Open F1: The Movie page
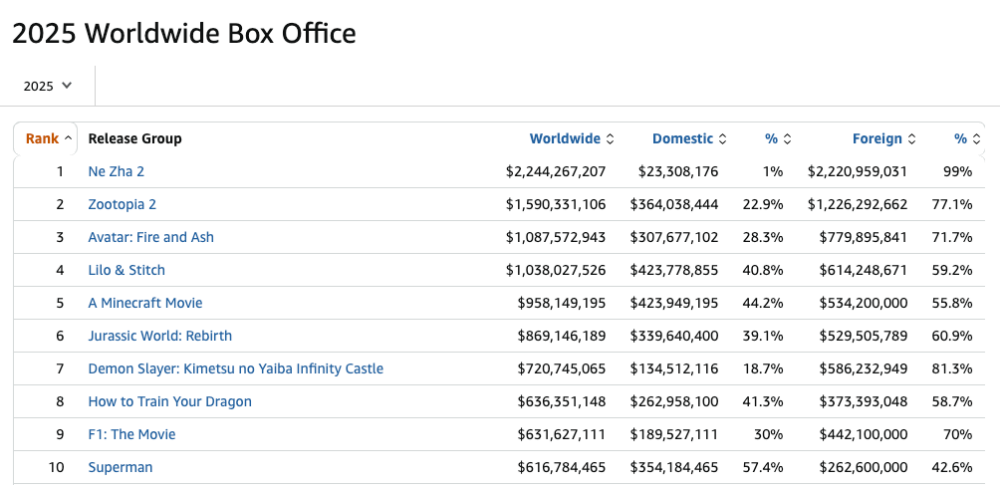 (132, 435)
